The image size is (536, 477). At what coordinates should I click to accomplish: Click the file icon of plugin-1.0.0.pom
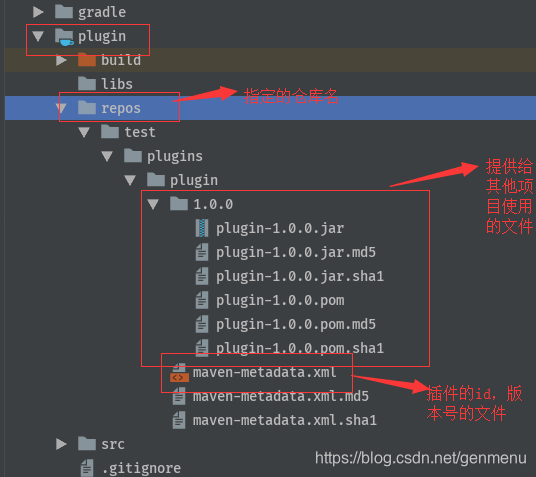pyautogui.click(x=202, y=300)
